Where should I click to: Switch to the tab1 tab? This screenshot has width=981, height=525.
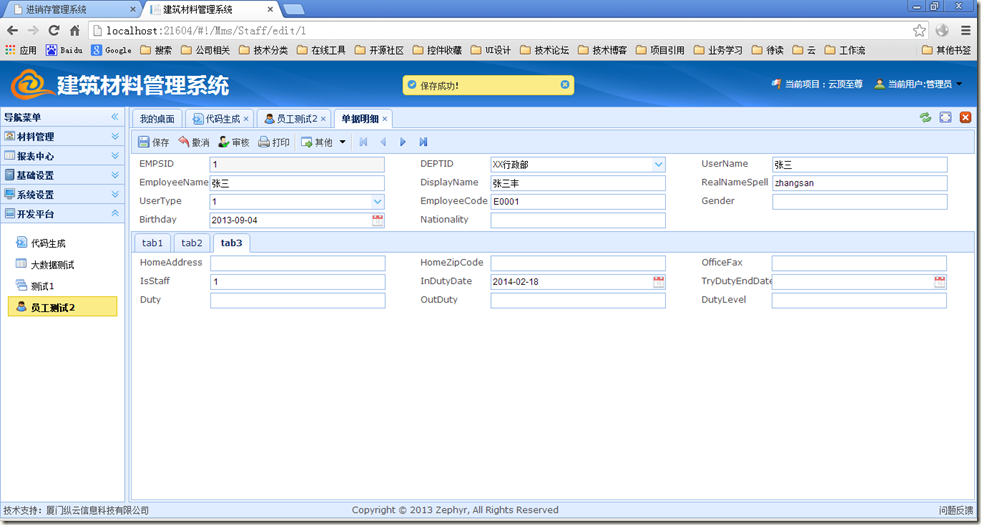pos(152,243)
